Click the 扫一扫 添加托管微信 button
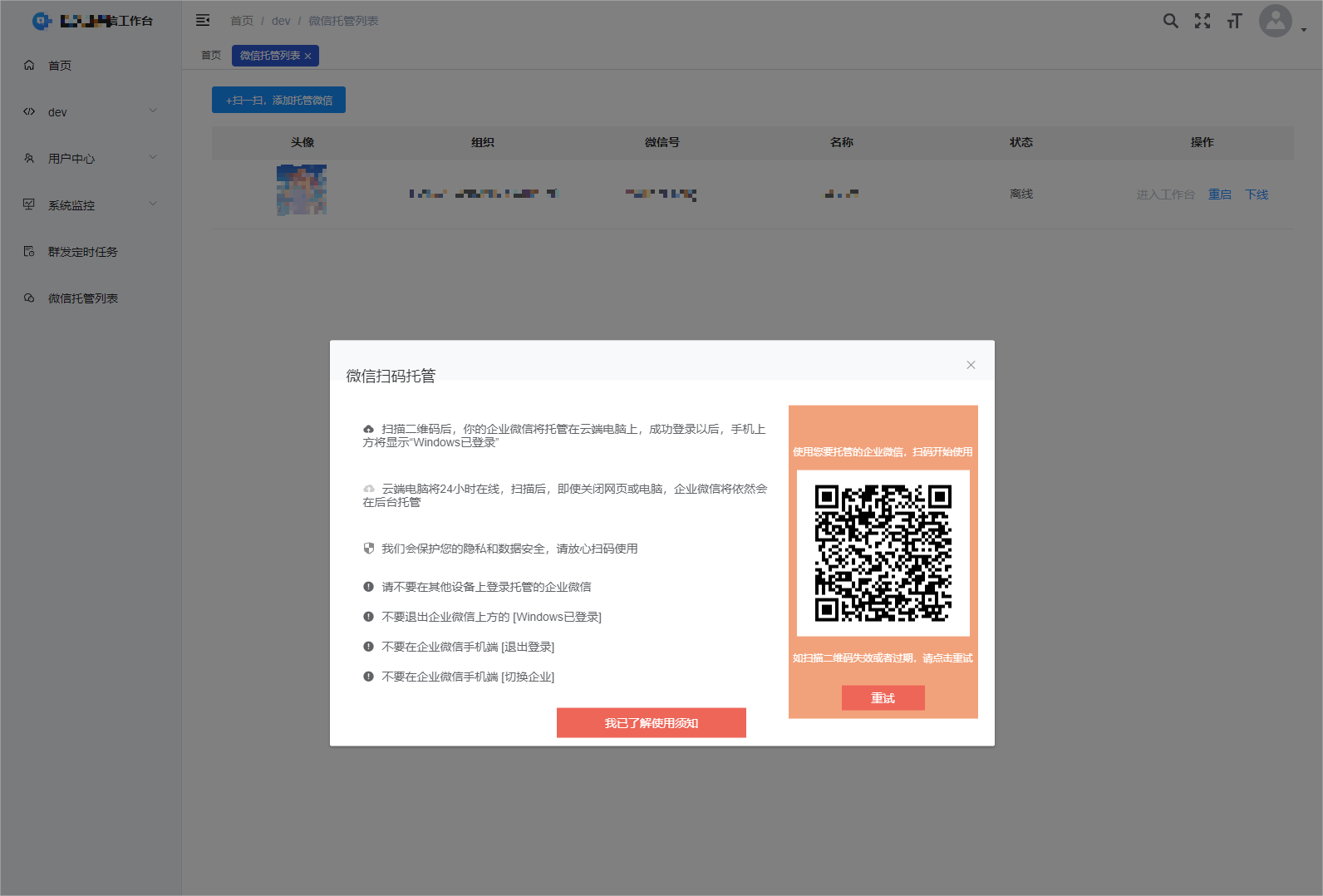The image size is (1323, 896). pos(278,100)
